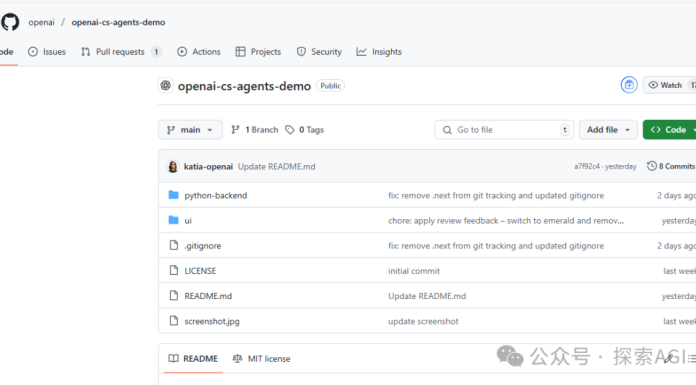The width and height of the screenshot is (696, 385).
Task: Click the Actions play icon
Action: click(x=182, y=52)
